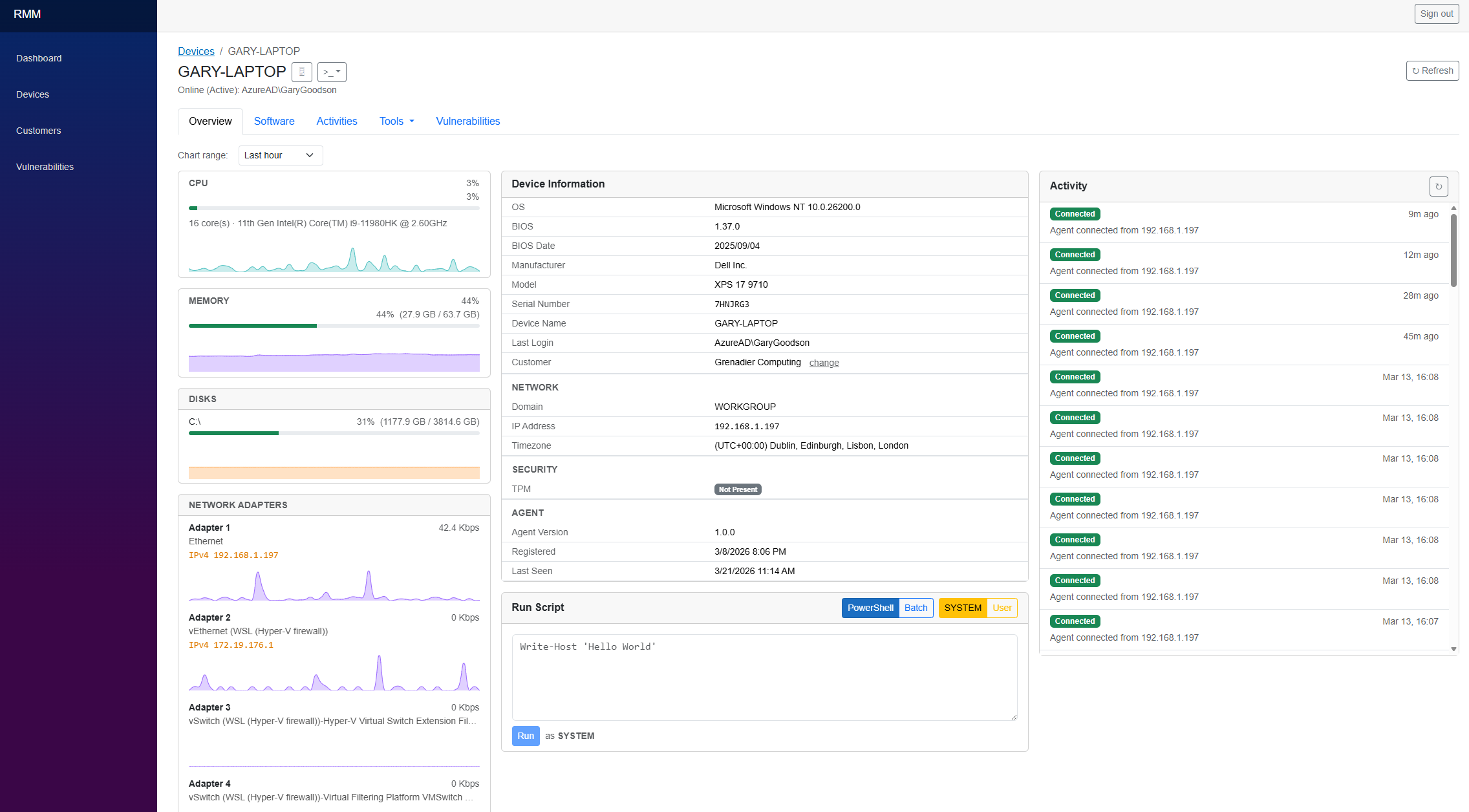Screen dimensions: 1469x812
Task: Click the RMM logo in the top-left corner
Action: (27, 14)
